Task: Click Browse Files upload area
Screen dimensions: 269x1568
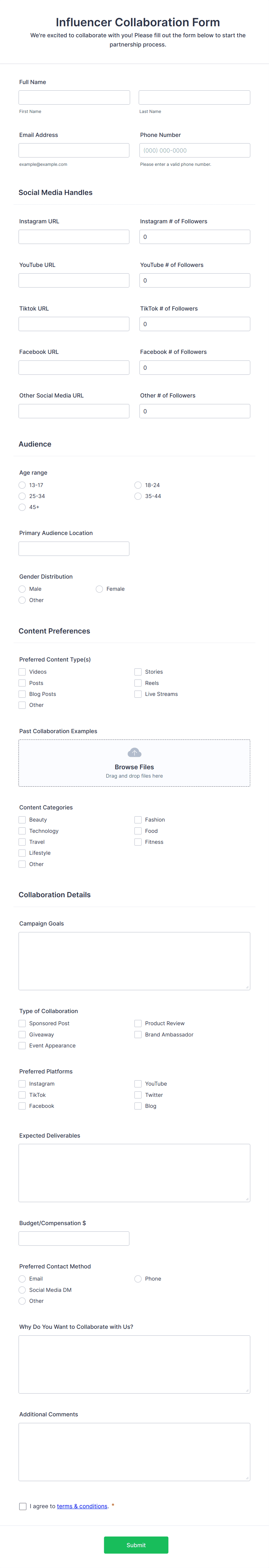Action: click(134, 763)
